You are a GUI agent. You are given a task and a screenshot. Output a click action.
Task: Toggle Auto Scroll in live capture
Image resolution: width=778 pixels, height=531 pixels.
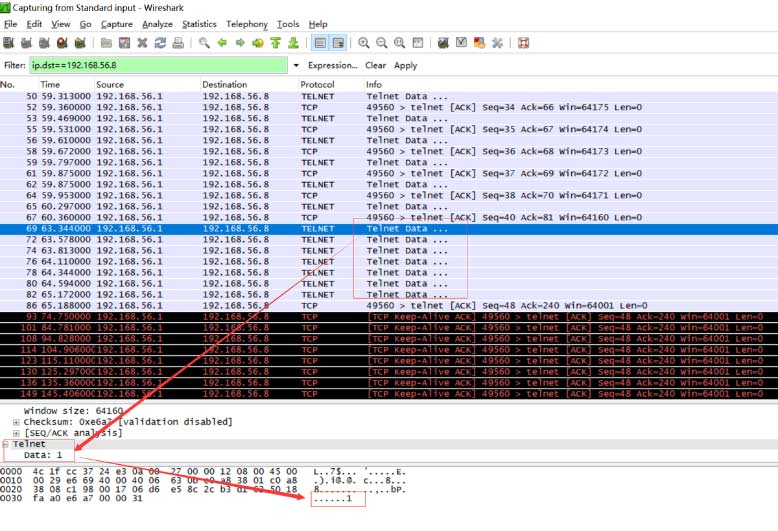[338, 43]
